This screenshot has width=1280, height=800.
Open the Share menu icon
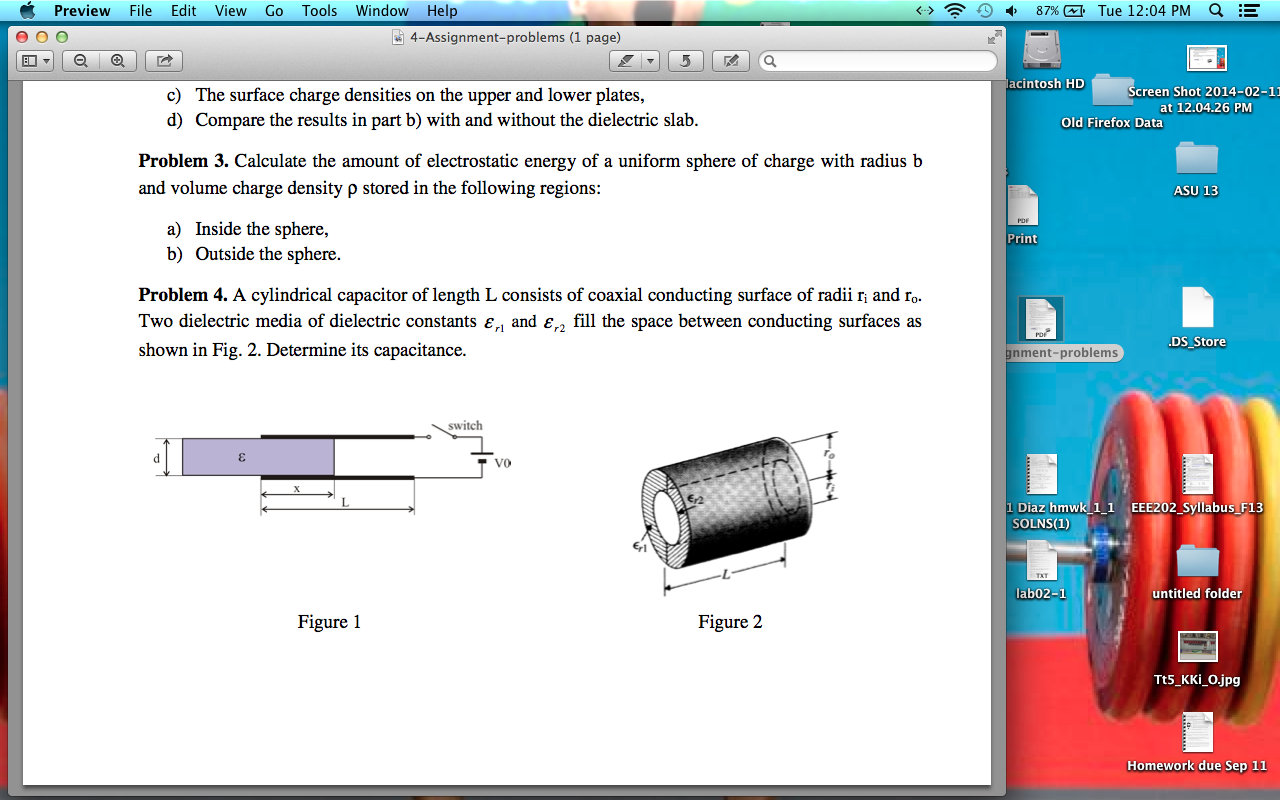coord(163,60)
